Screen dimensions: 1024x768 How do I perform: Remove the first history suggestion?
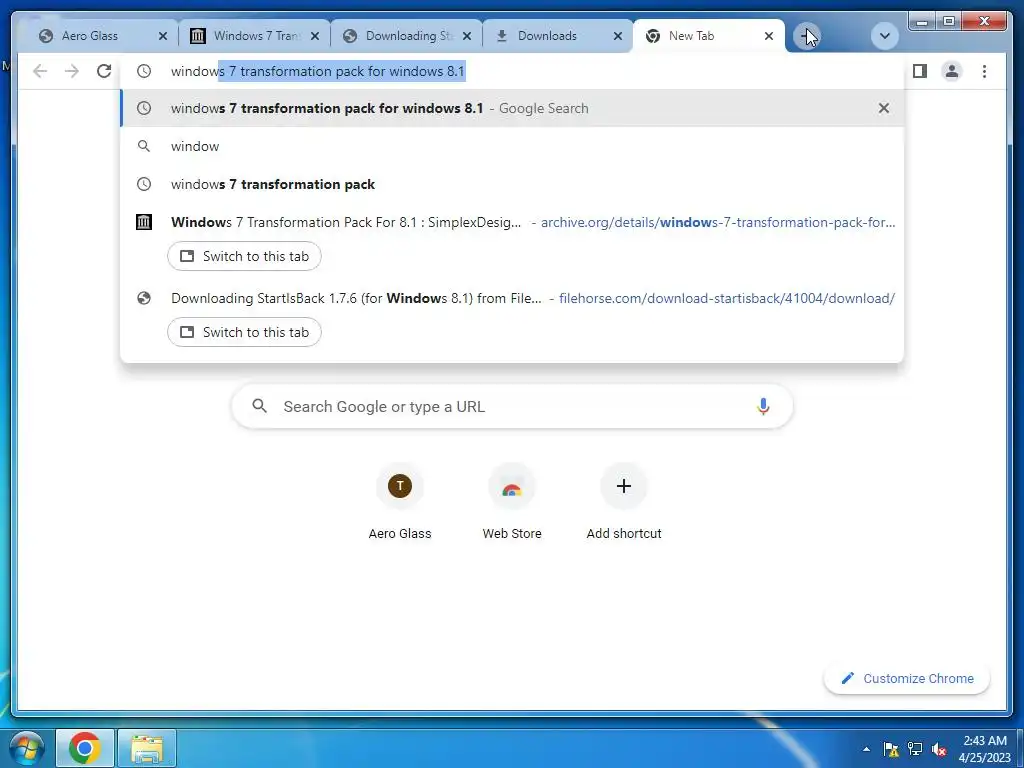coord(884,108)
